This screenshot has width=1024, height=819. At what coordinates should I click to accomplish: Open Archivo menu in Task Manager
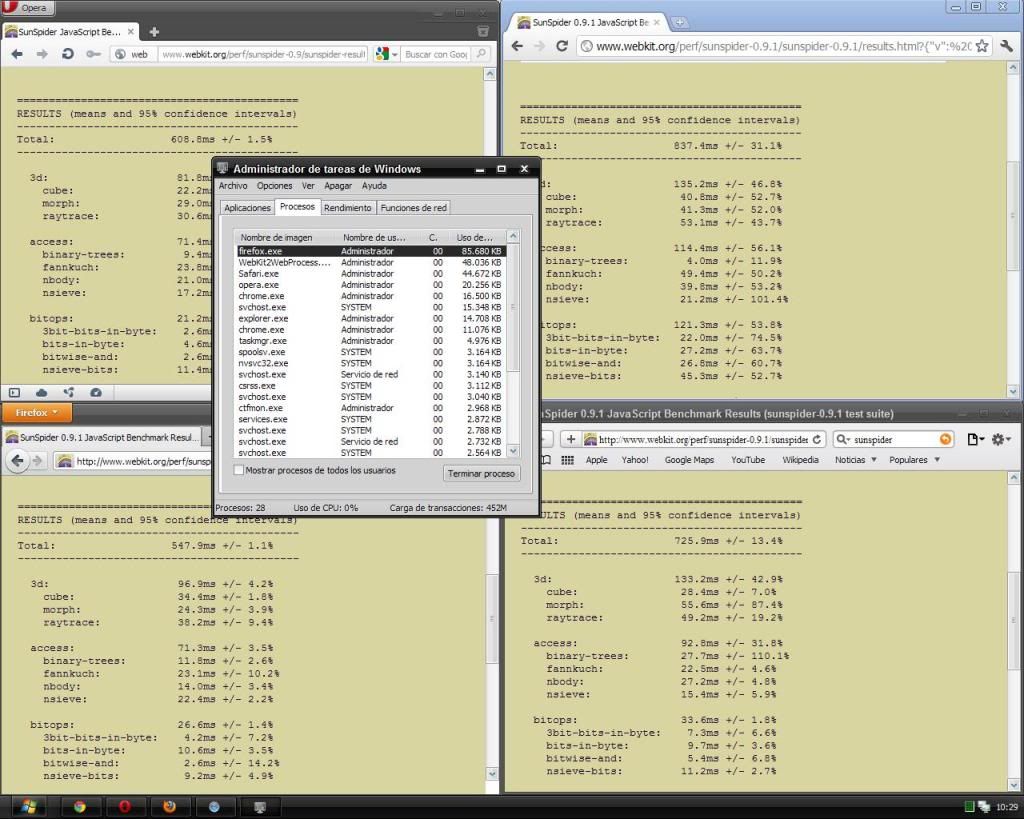232,186
